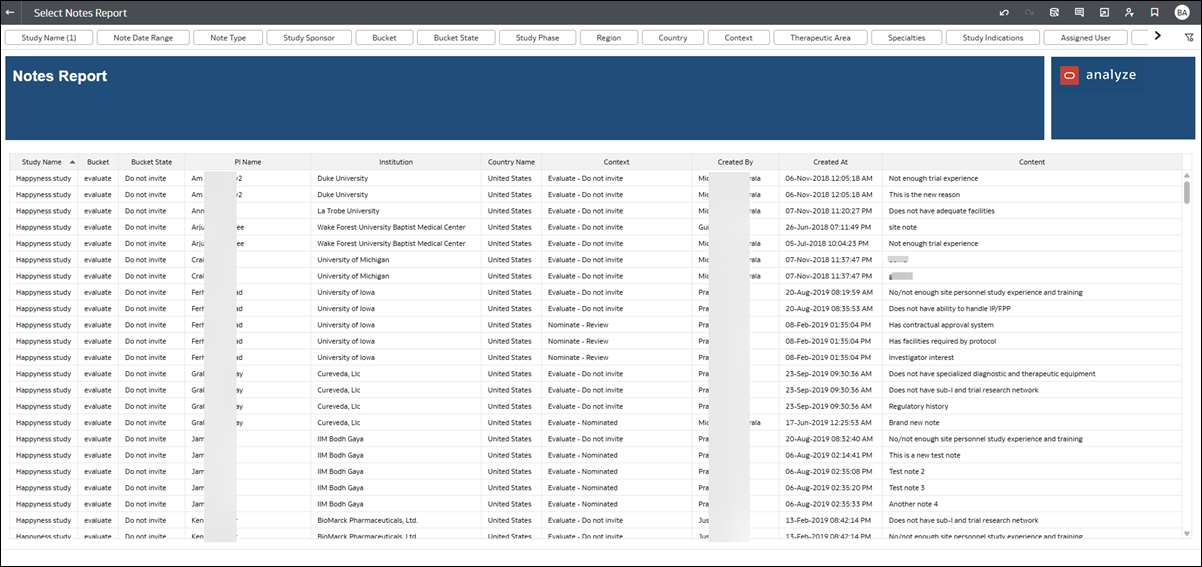Open the Region filter
Viewport: 1202px width, 567px height.
coord(608,38)
